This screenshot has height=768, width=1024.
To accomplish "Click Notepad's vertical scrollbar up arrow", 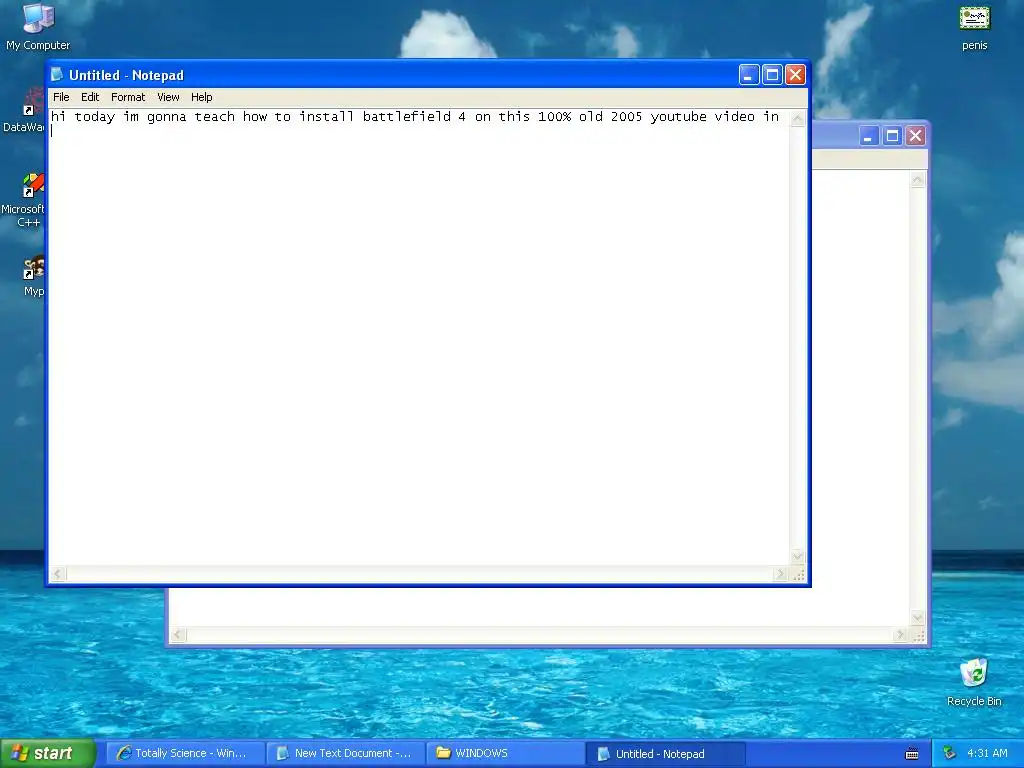I will (797, 118).
